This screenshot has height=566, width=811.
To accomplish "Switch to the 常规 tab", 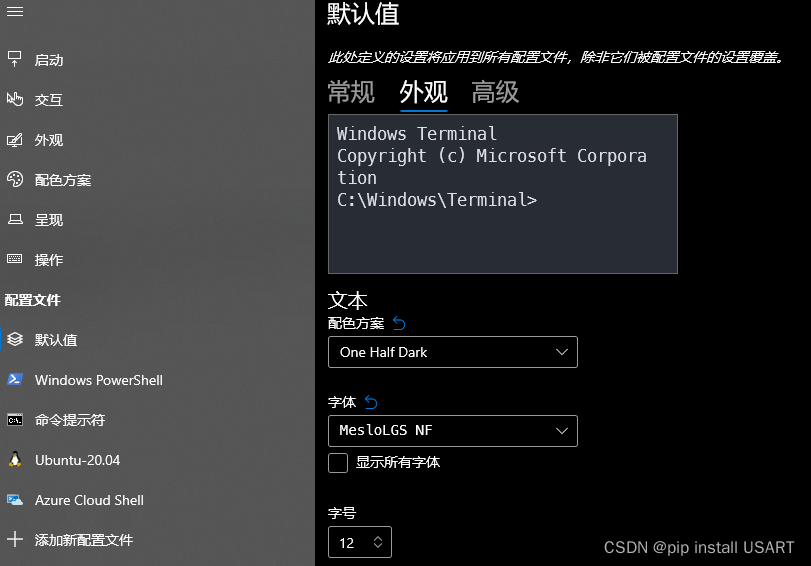I will click(x=351, y=93).
